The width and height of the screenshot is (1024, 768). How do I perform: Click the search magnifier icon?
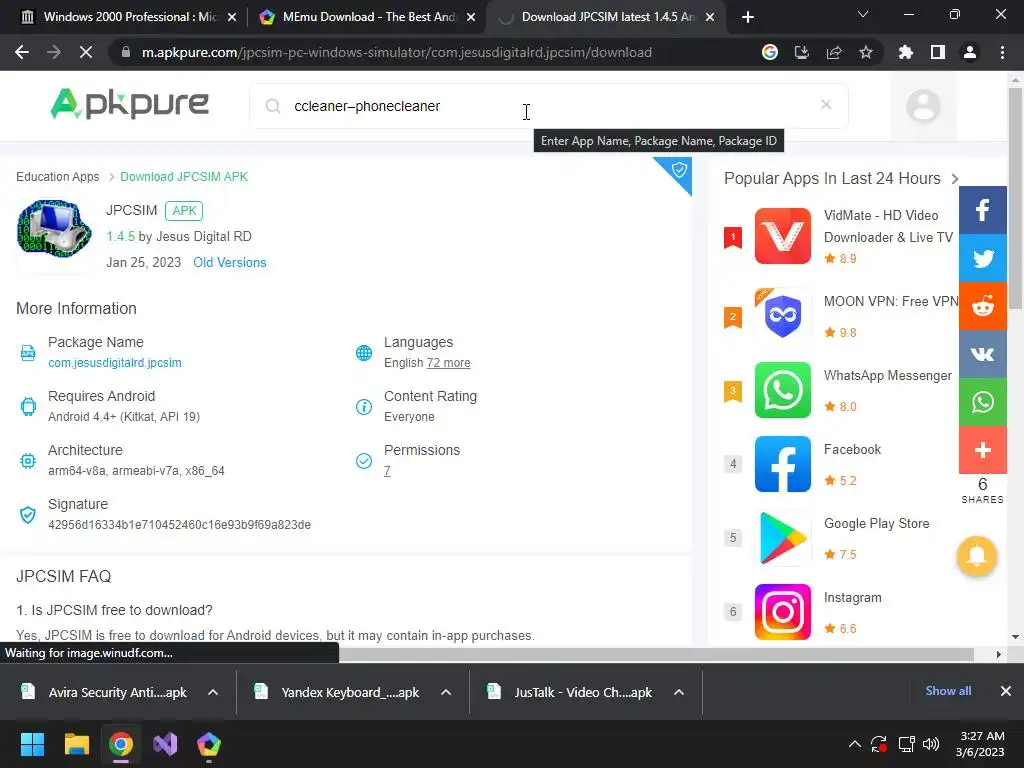[x=273, y=106]
